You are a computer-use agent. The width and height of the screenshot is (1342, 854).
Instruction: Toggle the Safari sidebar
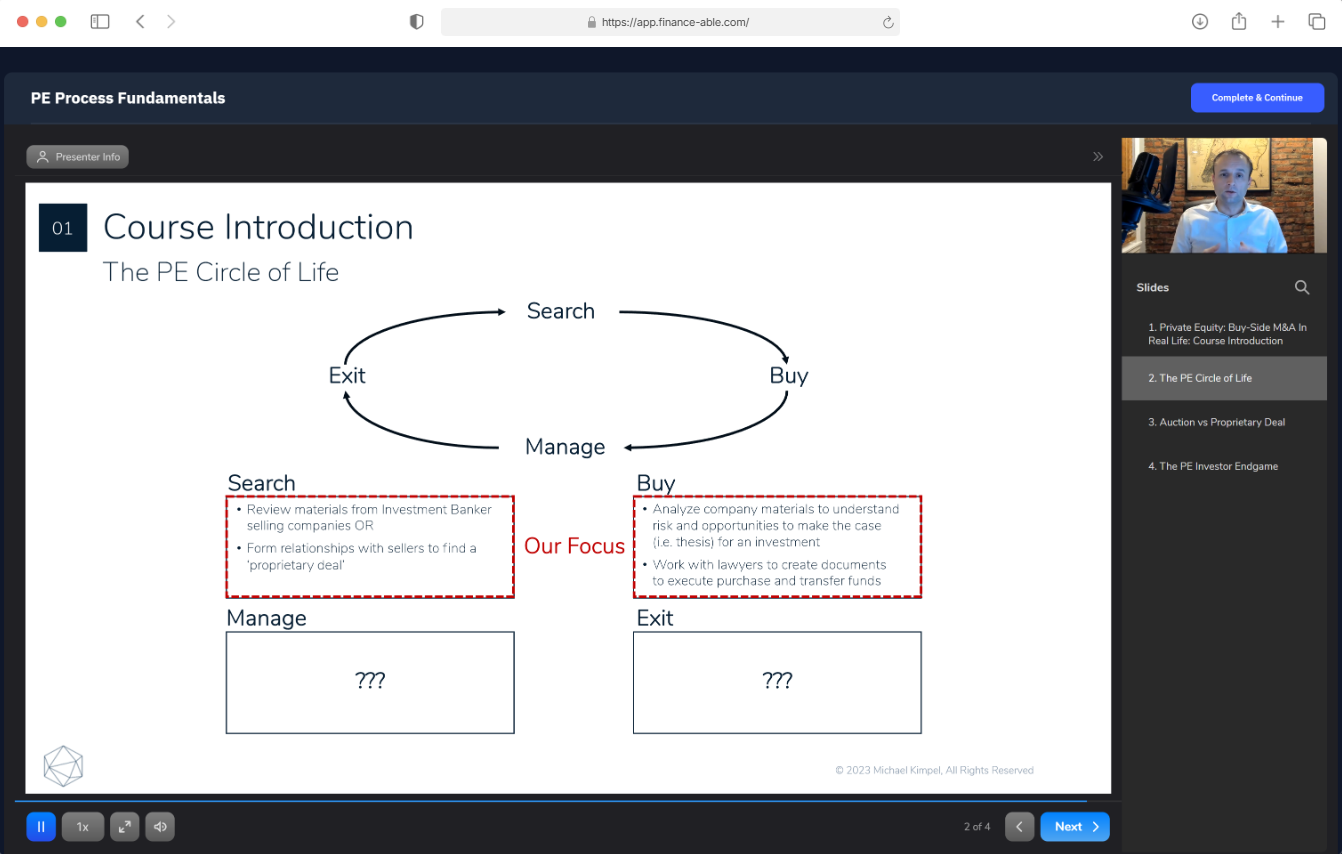click(100, 21)
